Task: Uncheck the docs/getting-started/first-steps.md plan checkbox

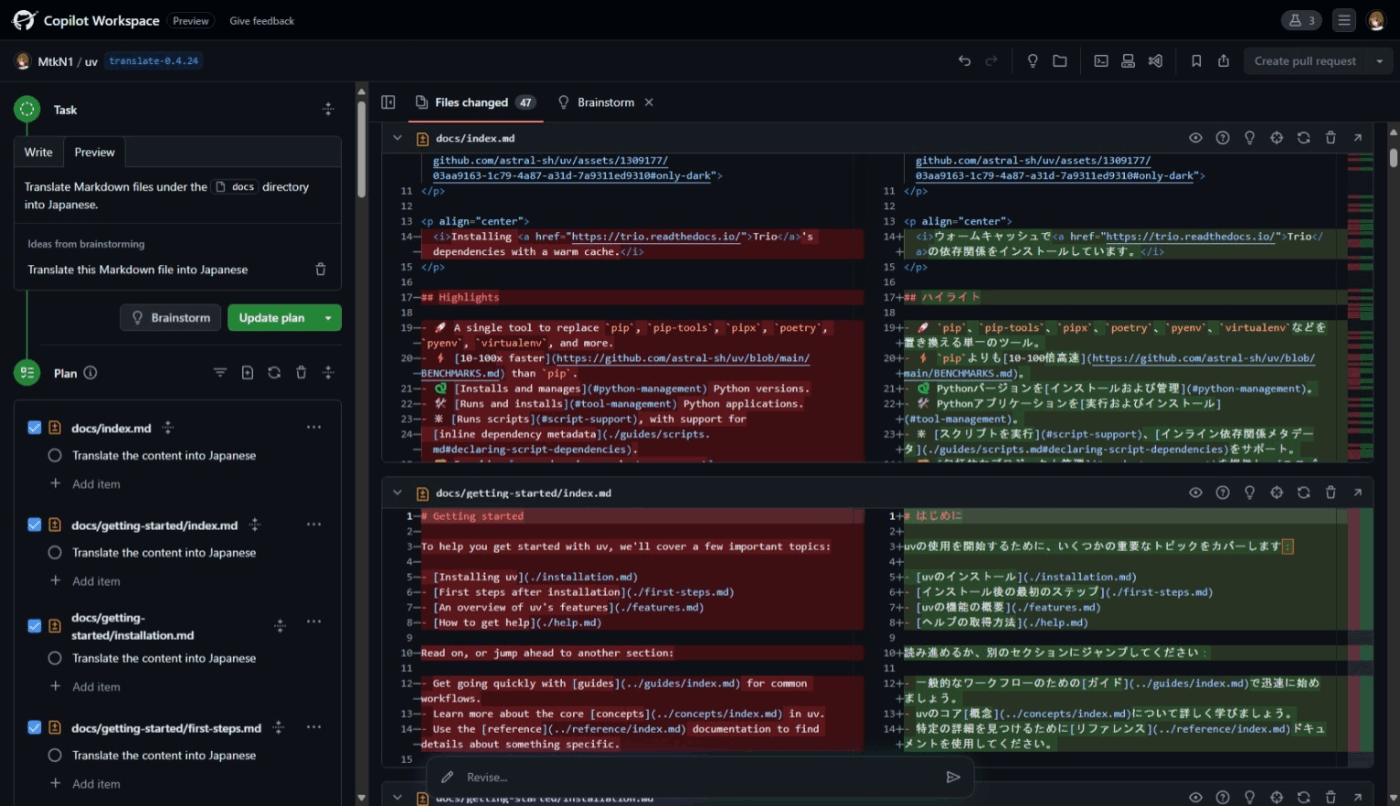Action: pyautogui.click(x=34, y=728)
